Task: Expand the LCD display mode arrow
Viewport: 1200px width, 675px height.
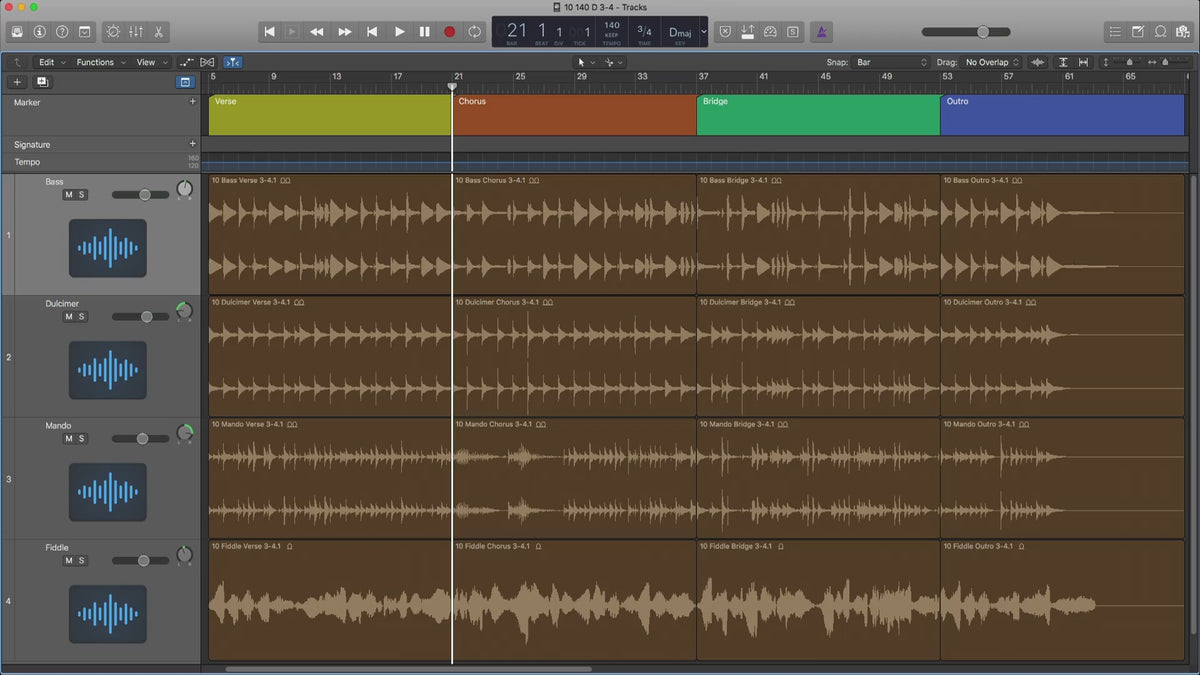Action: pos(703,32)
